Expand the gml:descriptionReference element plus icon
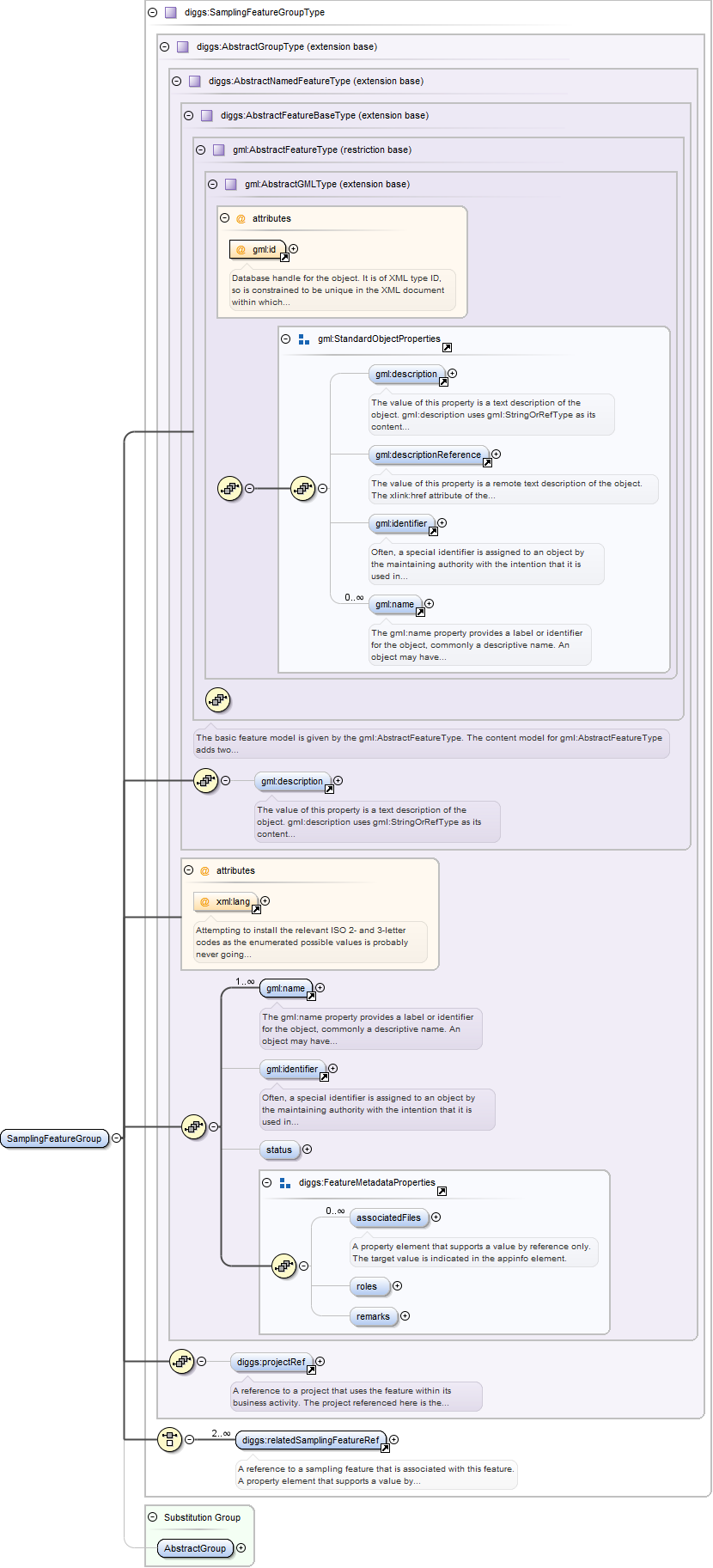 (x=496, y=455)
